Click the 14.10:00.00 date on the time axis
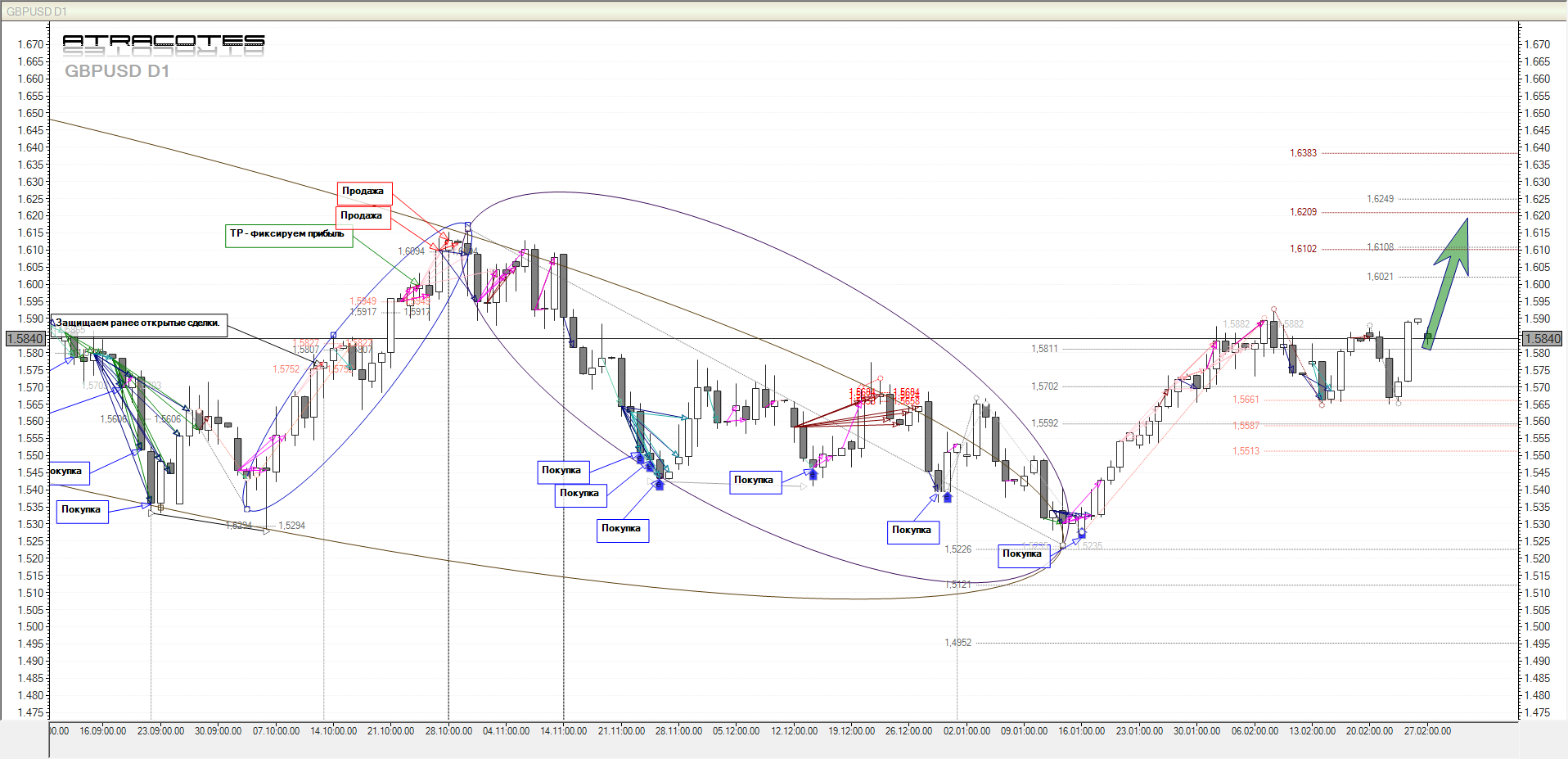Viewport: 1568px width, 759px height. tap(333, 731)
